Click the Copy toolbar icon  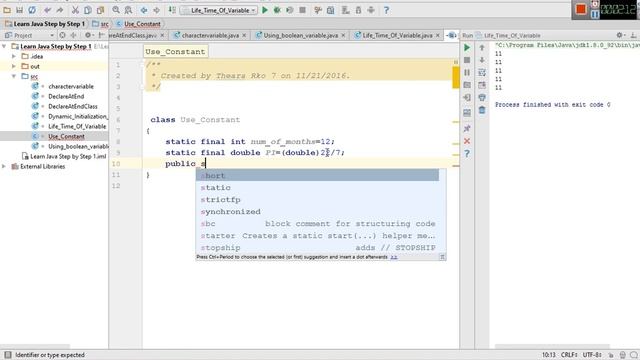(x=87, y=10)
